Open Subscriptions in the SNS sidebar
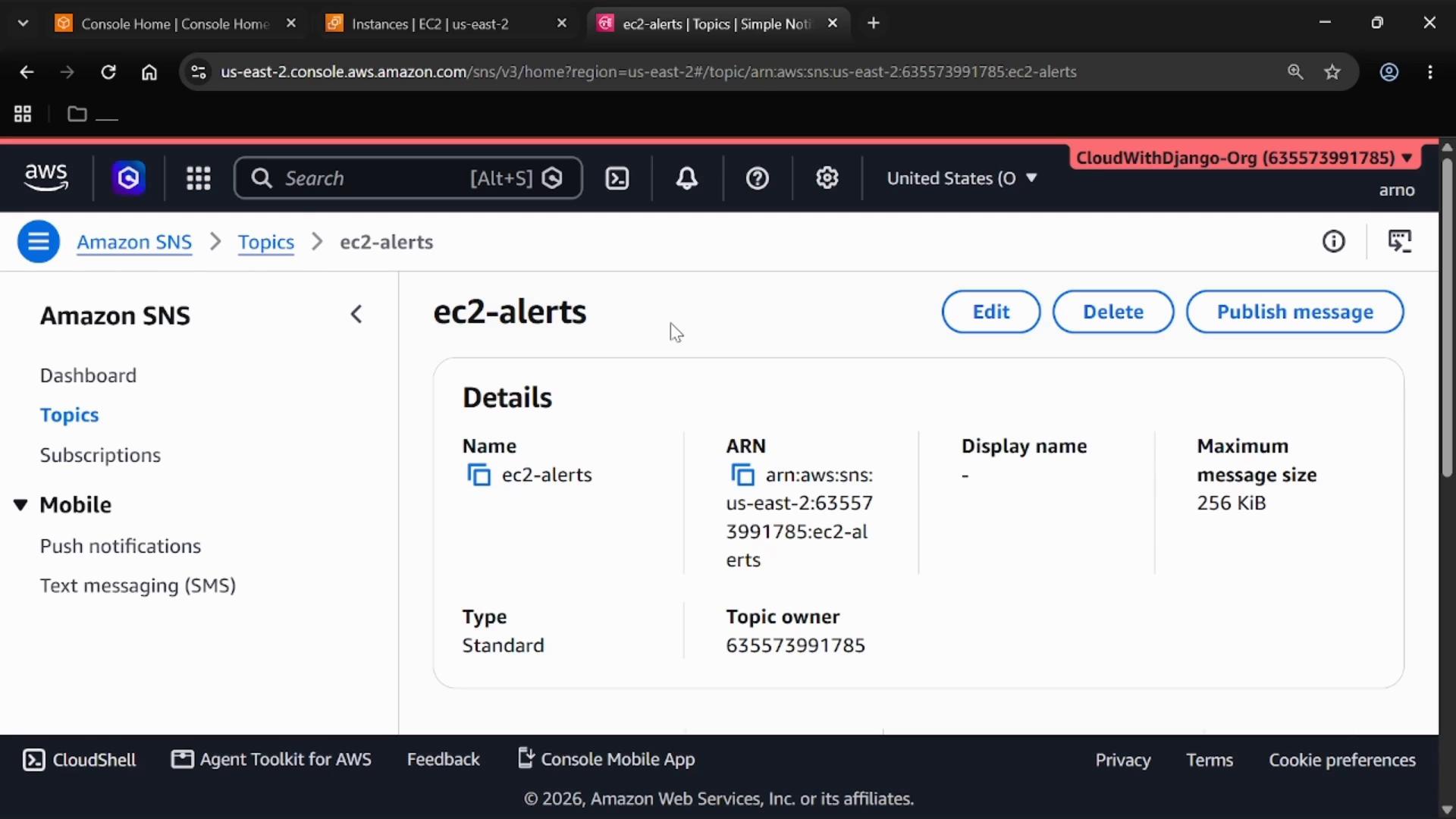The height and width of the screenshot is (819, 1456). click(100, 455)
